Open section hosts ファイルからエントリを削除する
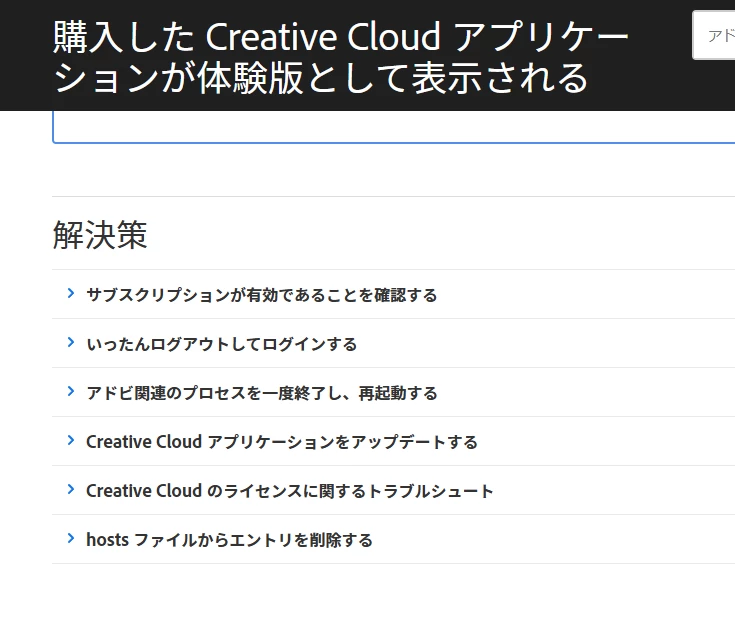735x617 pixels. [x=229, y=540]
